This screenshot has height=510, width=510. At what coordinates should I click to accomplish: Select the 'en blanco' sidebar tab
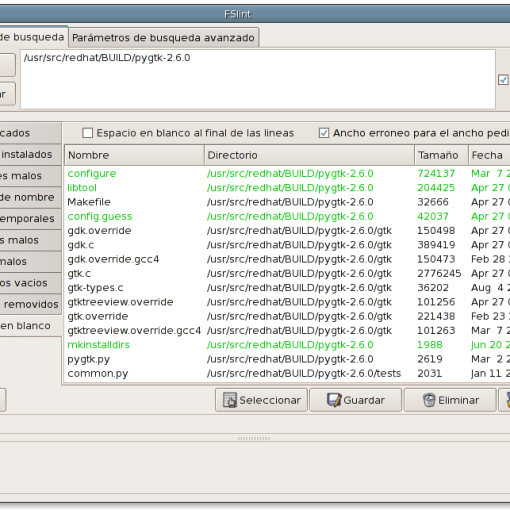coord(30,325)
